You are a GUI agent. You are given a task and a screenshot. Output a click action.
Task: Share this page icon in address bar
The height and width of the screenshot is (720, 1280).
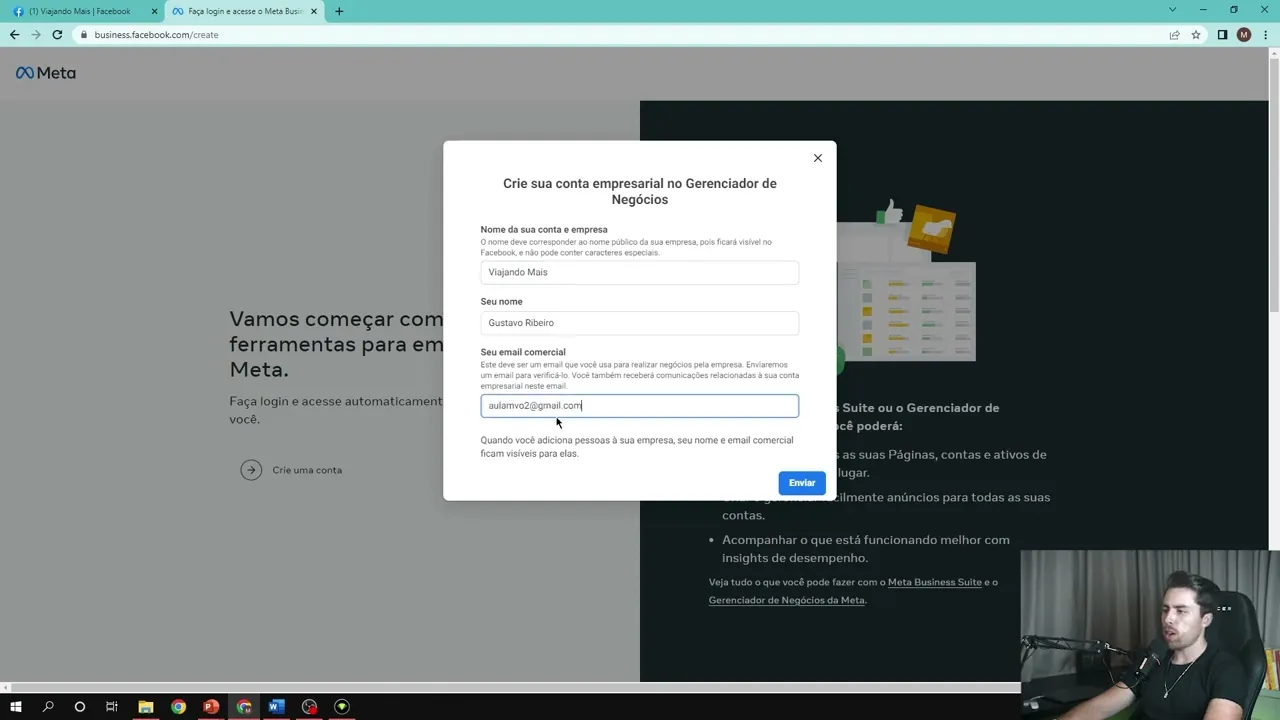(1174, 35)
